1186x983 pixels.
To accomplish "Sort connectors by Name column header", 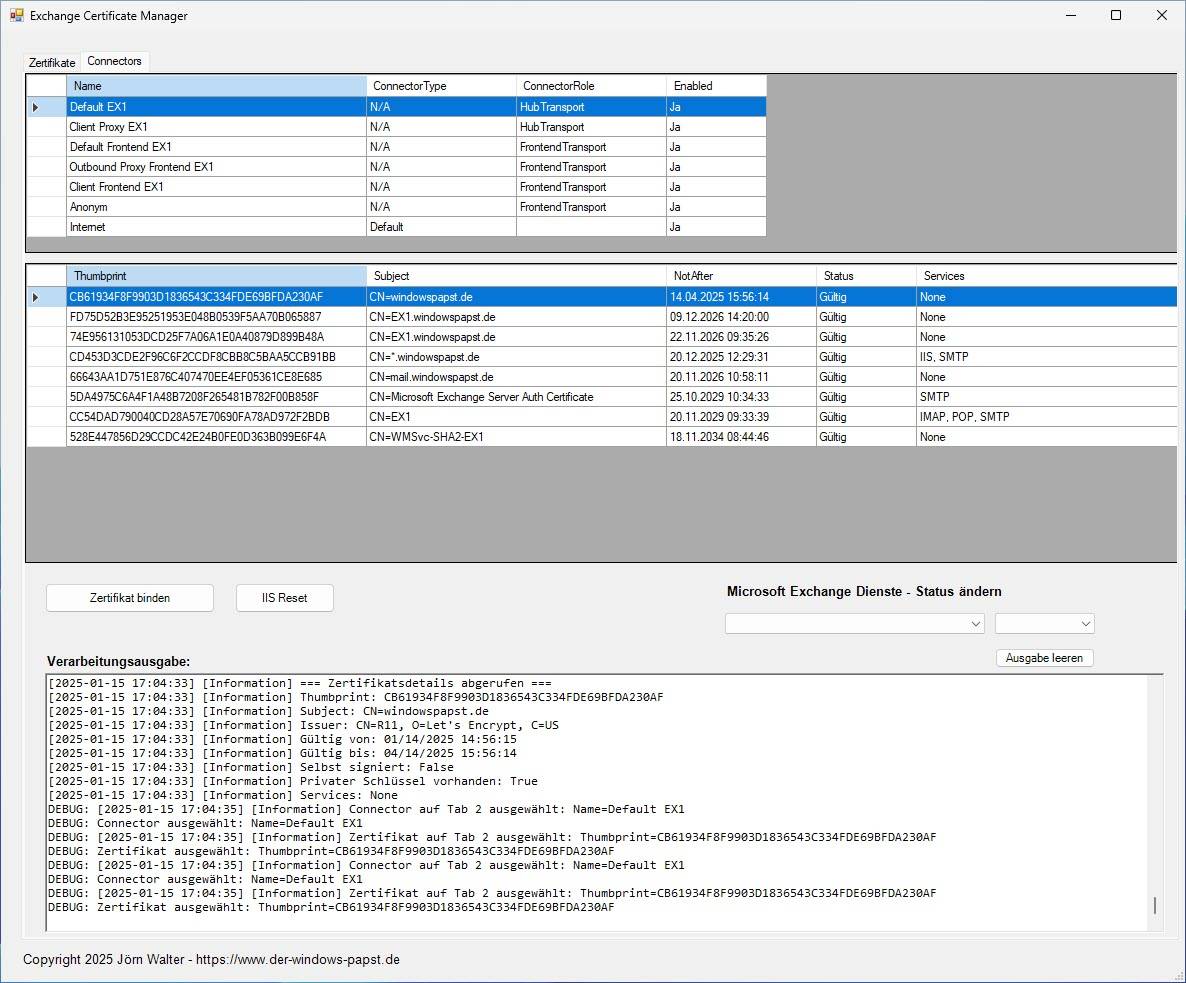I will click(x=216, y=86).
